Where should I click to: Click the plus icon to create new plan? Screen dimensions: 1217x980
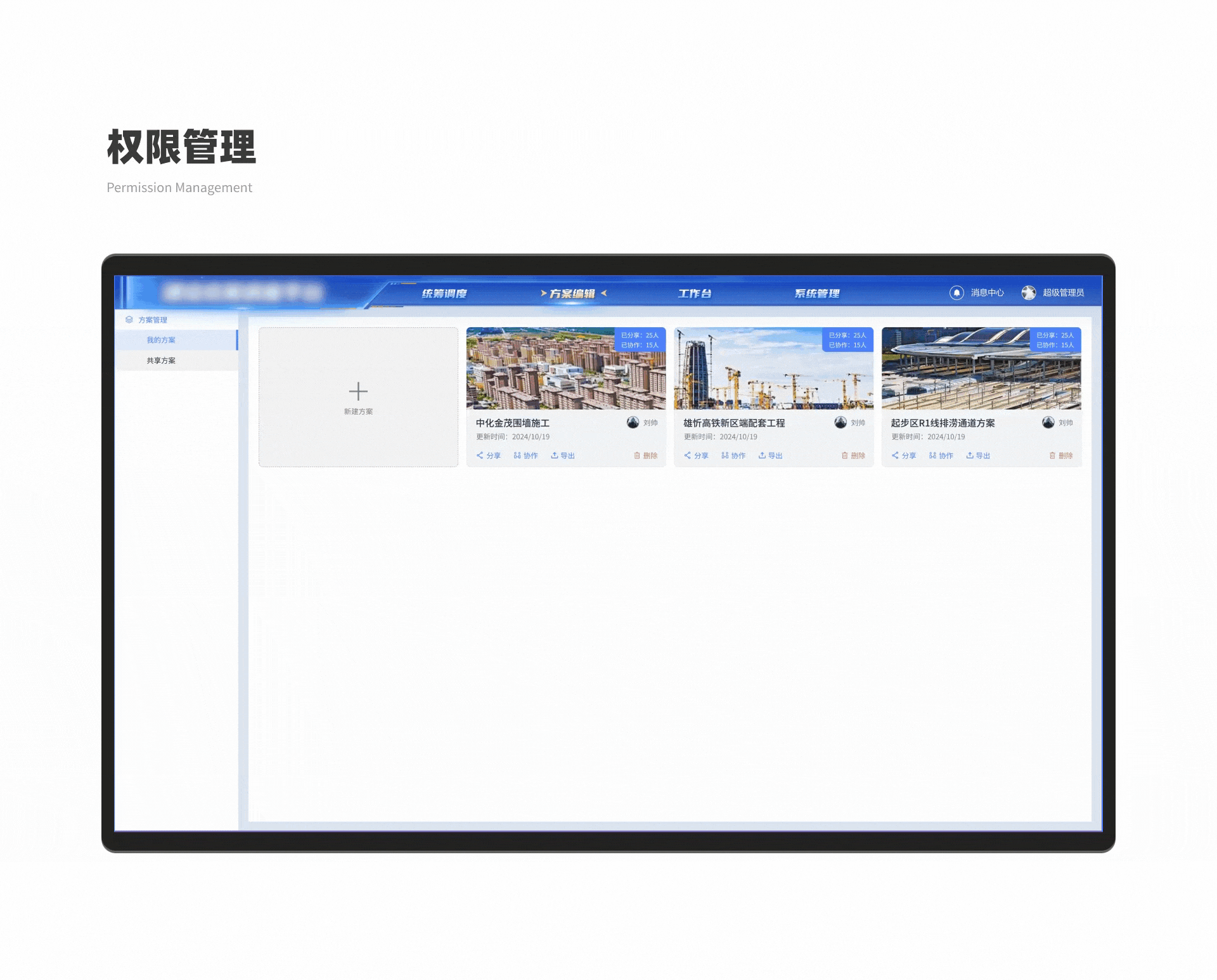tap(358, 391)
